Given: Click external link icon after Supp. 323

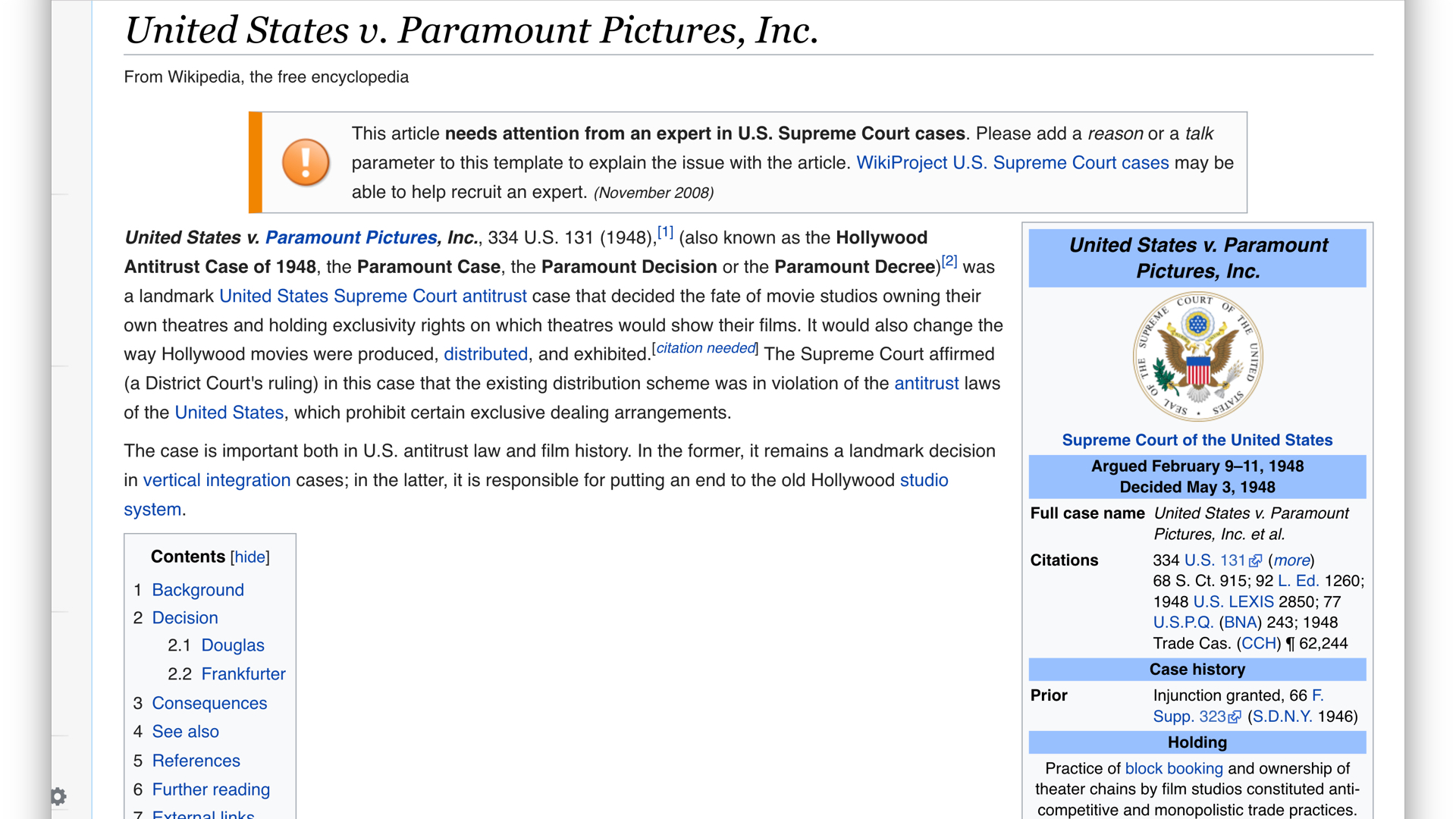Looking at the screenshot, I should [x=1235, y=717].
